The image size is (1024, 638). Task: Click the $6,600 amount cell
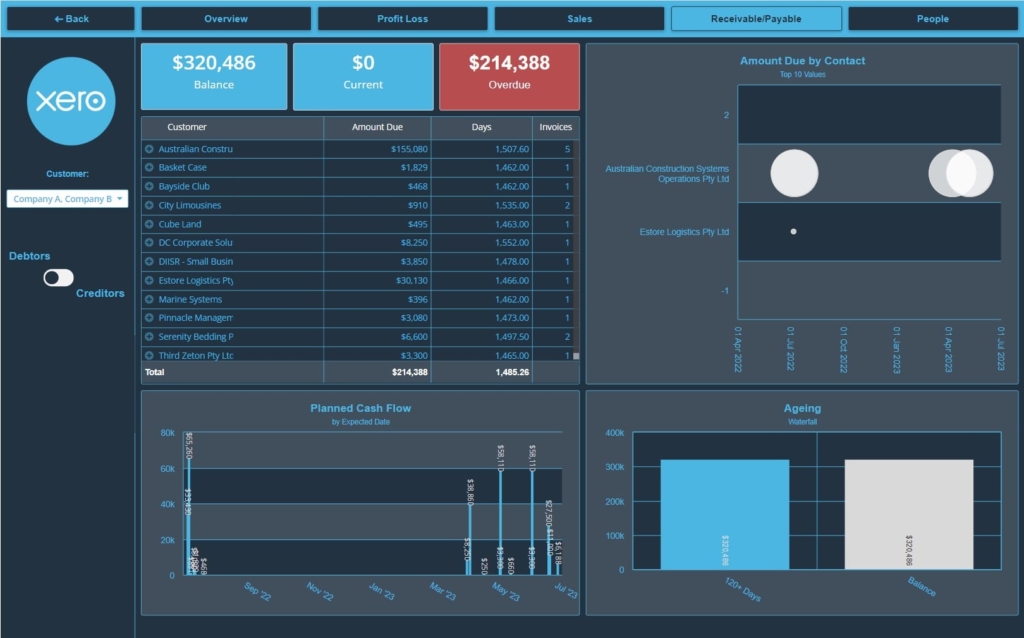414,336
